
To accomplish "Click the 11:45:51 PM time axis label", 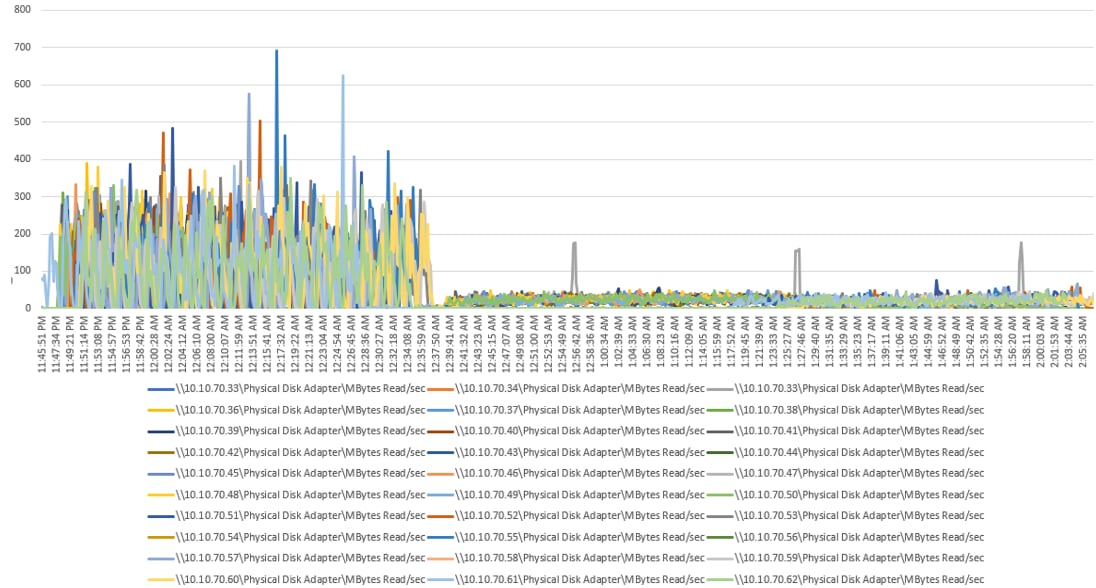I will (43, 344).
